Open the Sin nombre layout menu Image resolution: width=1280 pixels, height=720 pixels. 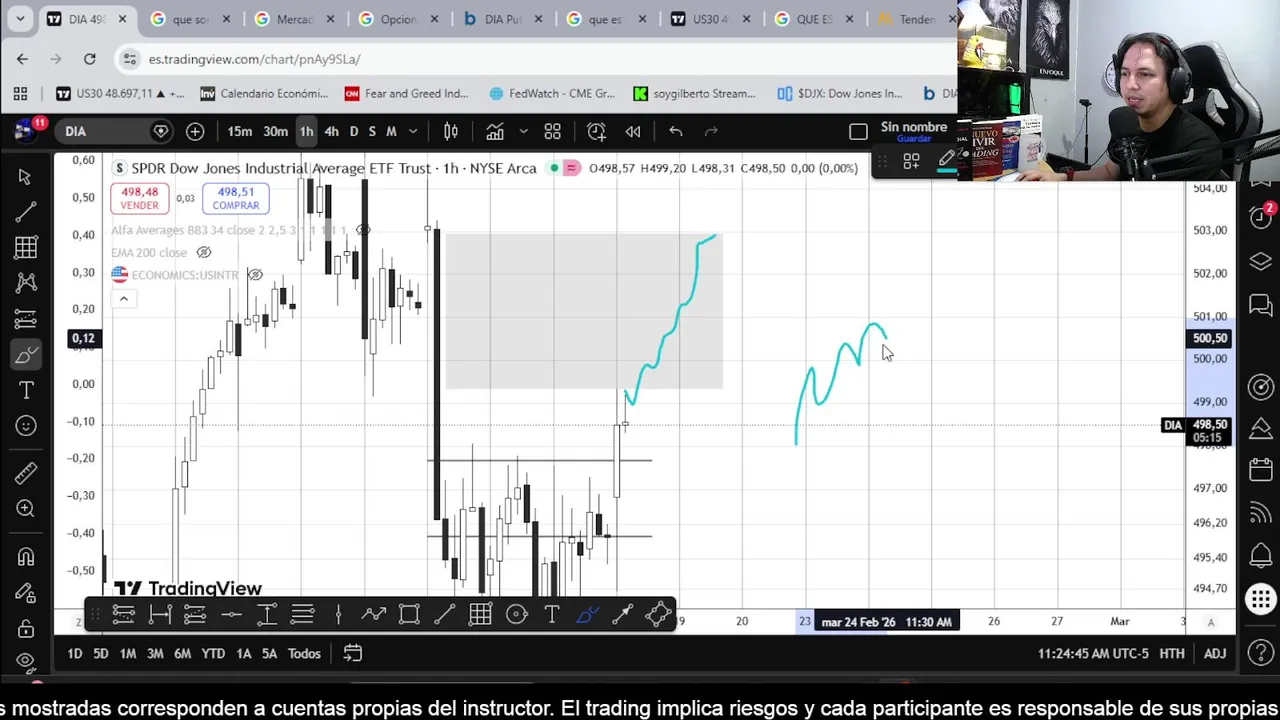tap(913, 131)
